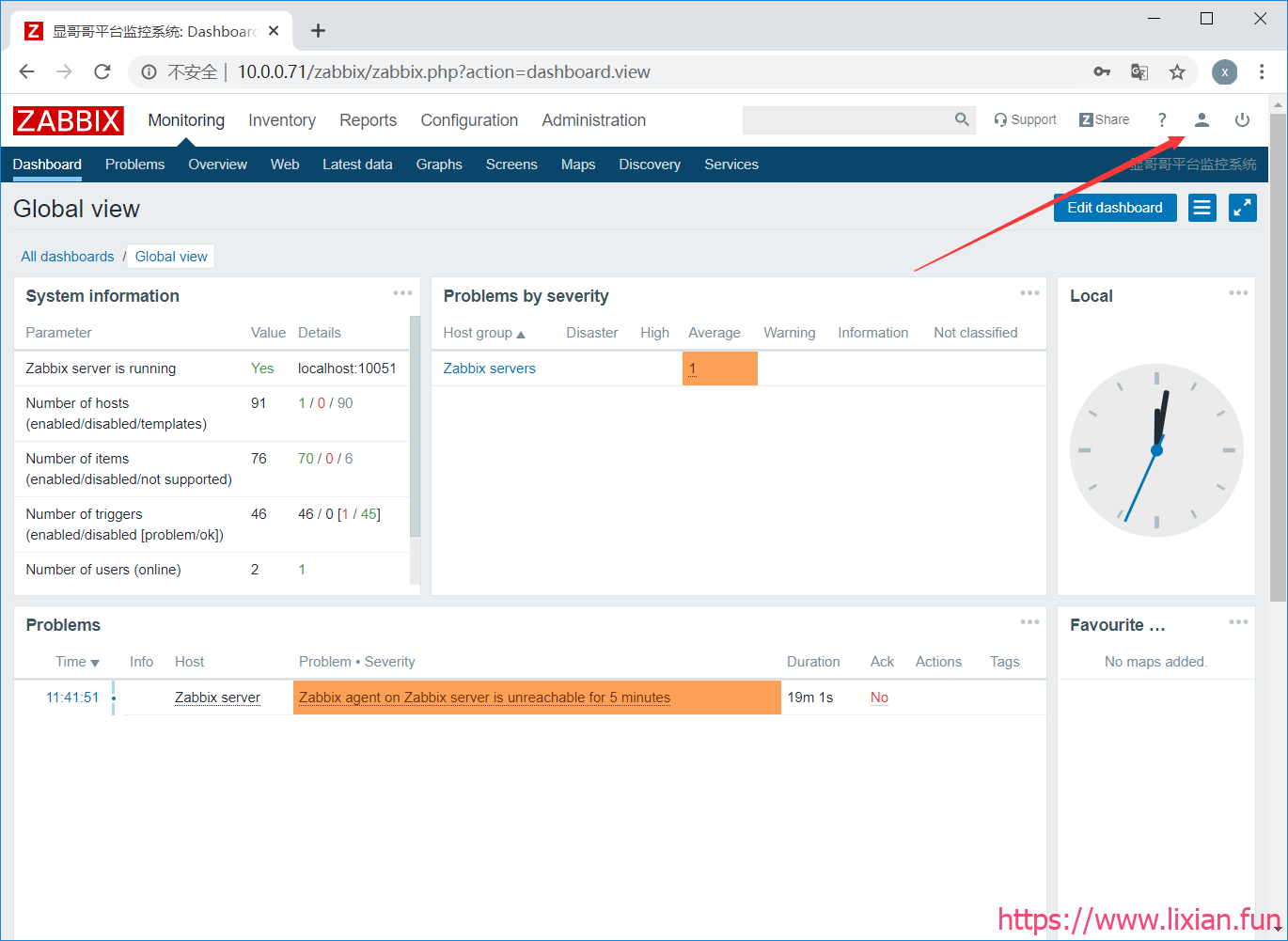Open Support headset link

click(x=1025, y=119)
